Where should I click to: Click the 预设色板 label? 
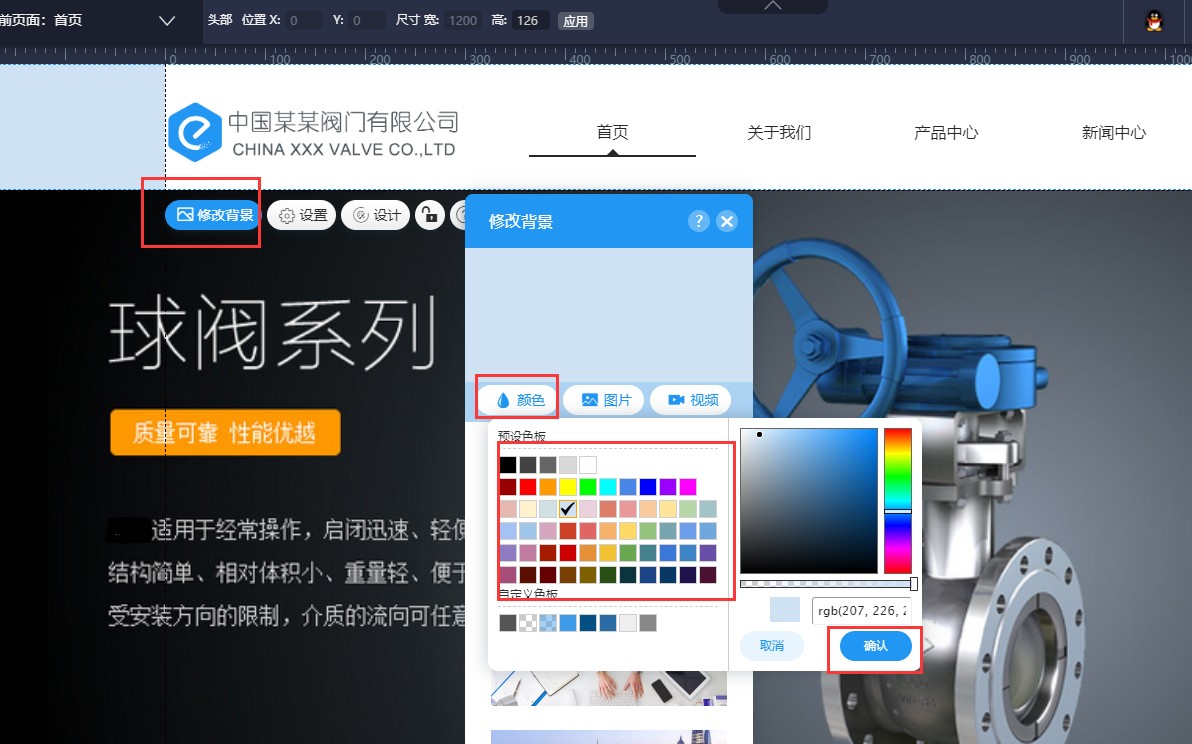click(522, 436)
